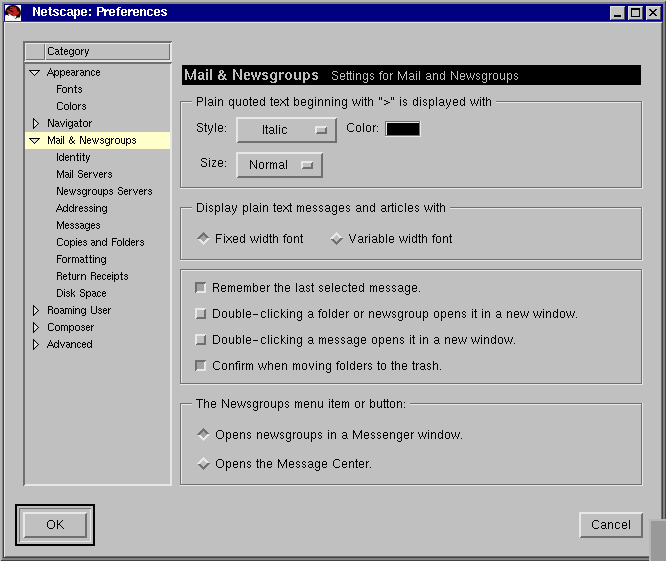Click the Cancel button
The height and width of the screenshot is (561, 666).
(610, 525)
